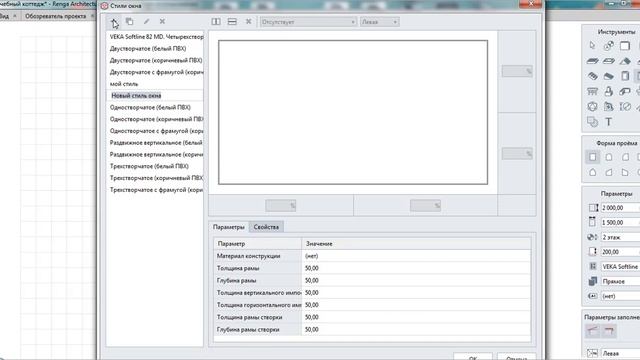
Task: Open the "(нет)" mark dropdown in Параметры panel
Action: tap(620, 296)
